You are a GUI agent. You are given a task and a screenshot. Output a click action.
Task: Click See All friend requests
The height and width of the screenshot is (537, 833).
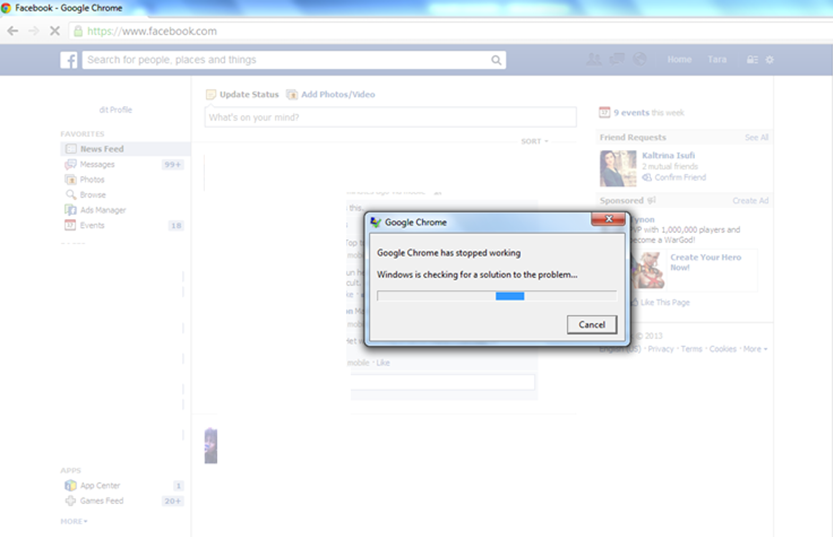pyautogui.click(x=756, y=138)
